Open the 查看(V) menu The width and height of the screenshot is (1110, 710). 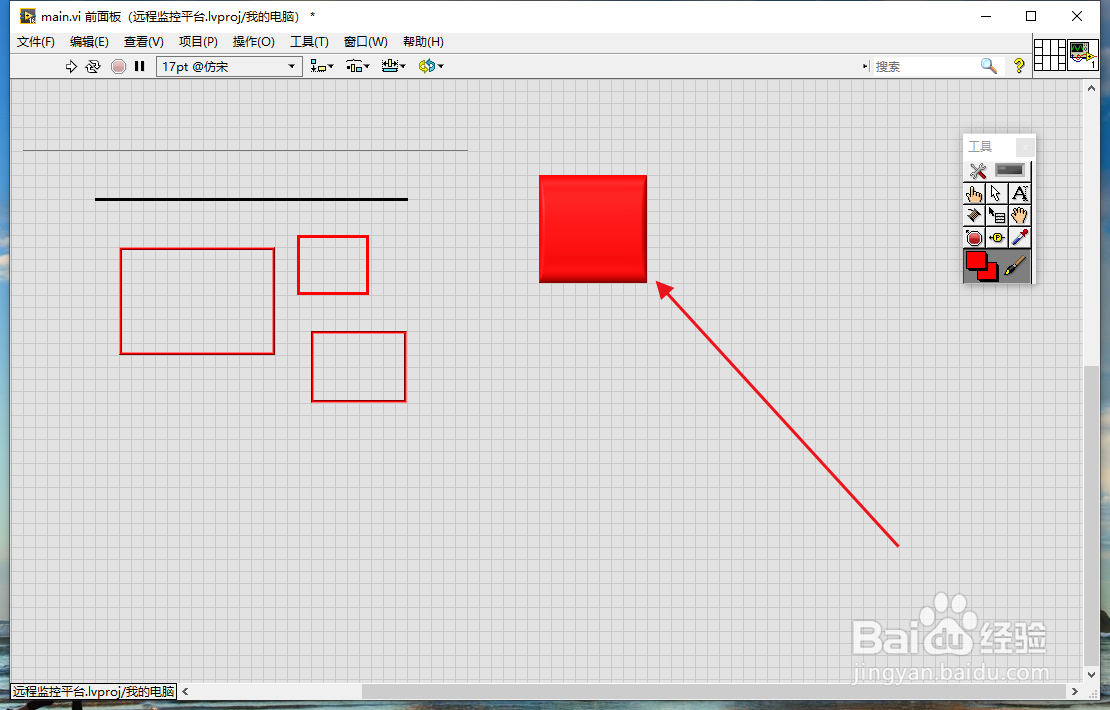[144, 42]
